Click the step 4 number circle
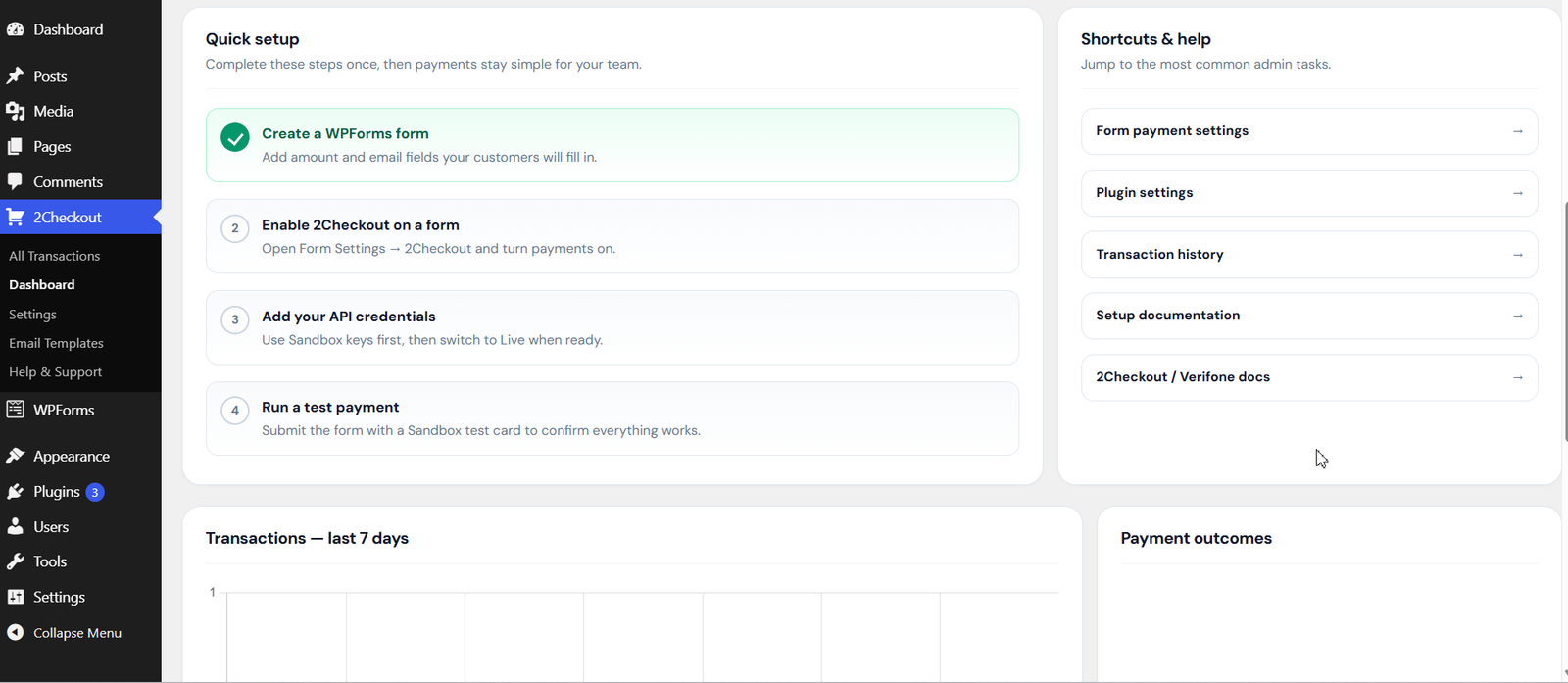 tap(235, 411)
